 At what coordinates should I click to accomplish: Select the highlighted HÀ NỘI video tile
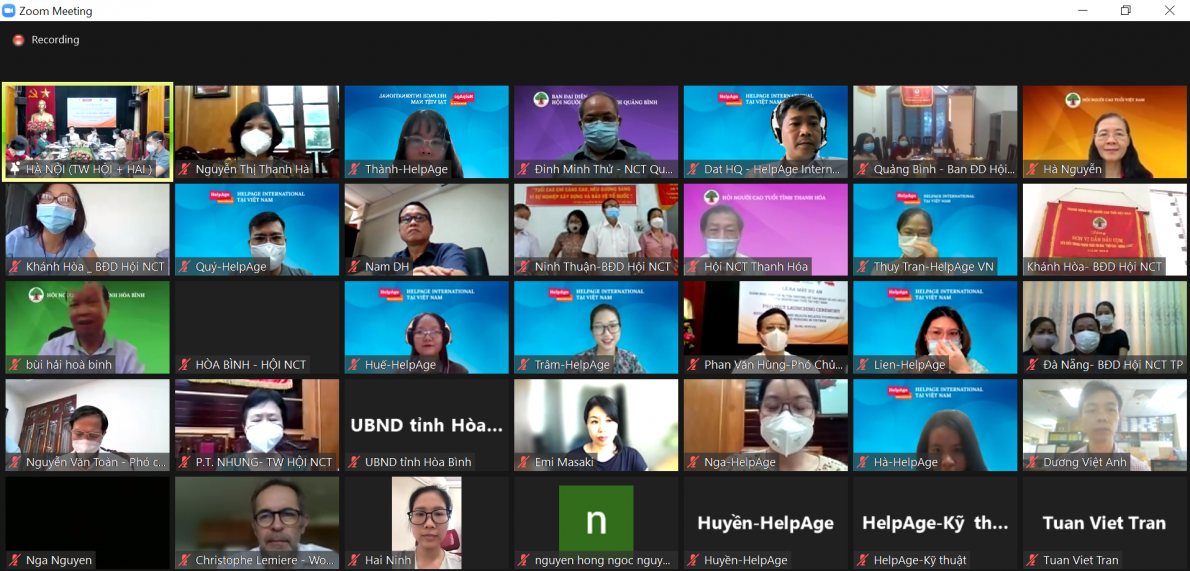87,130
